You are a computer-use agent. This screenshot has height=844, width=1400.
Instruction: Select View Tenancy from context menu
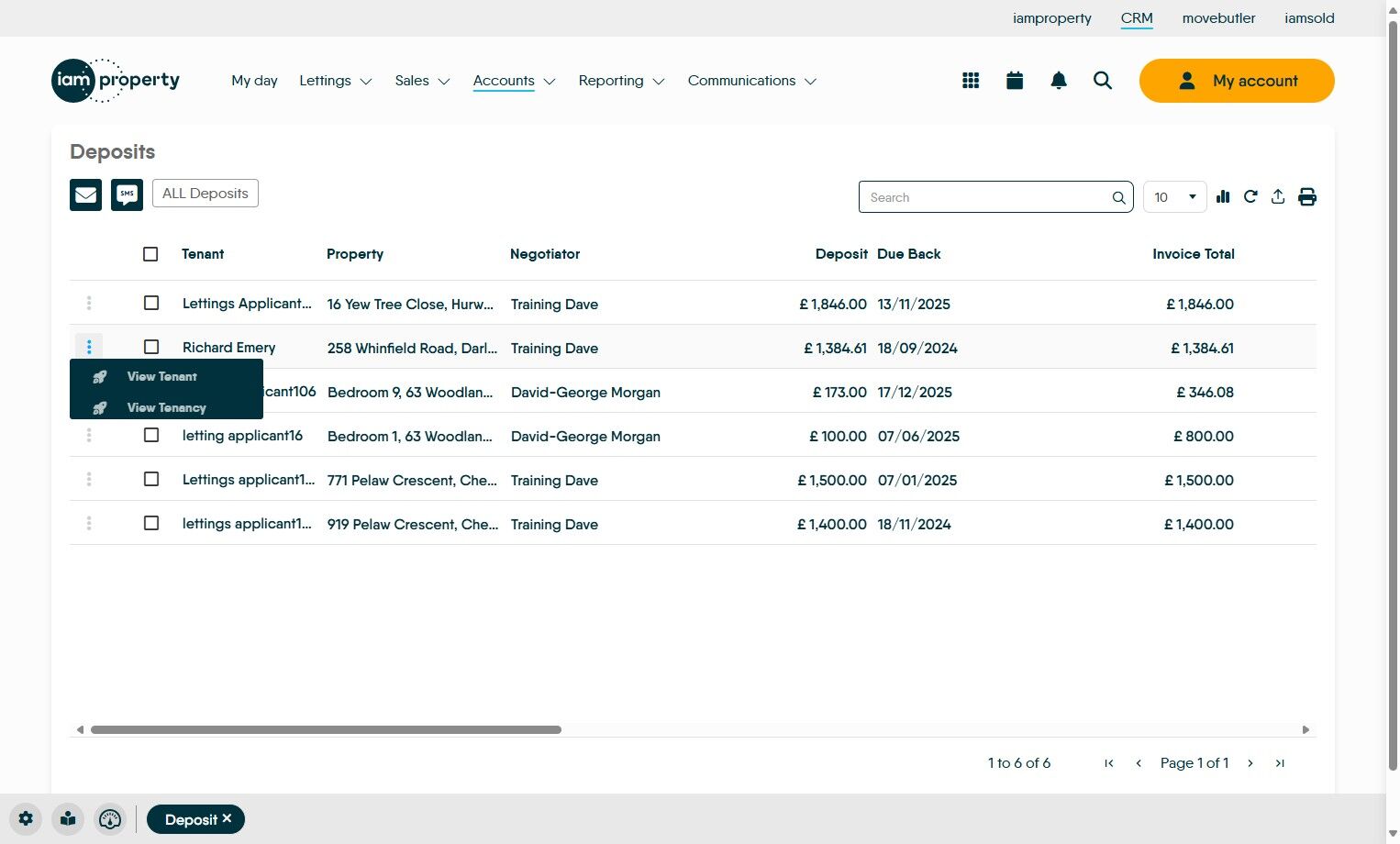[166, 407]
